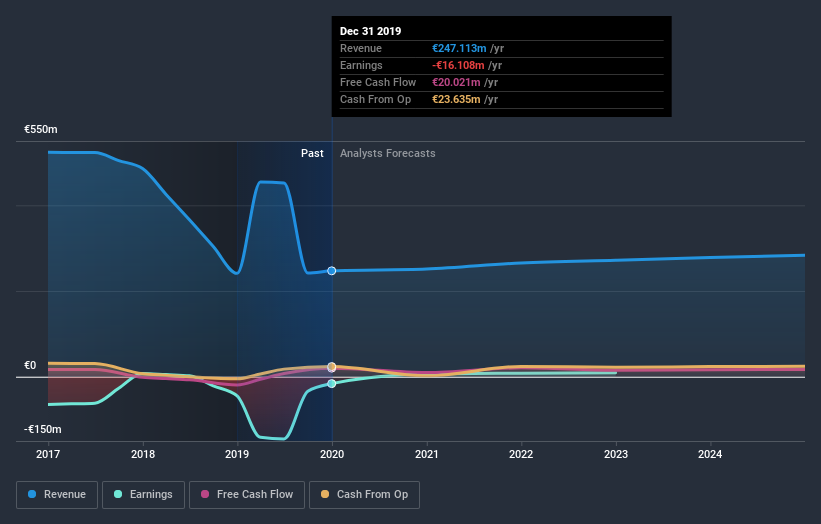
Task: Click the Cash From Op label in tooltip
Action: click(x=375, y=99)
